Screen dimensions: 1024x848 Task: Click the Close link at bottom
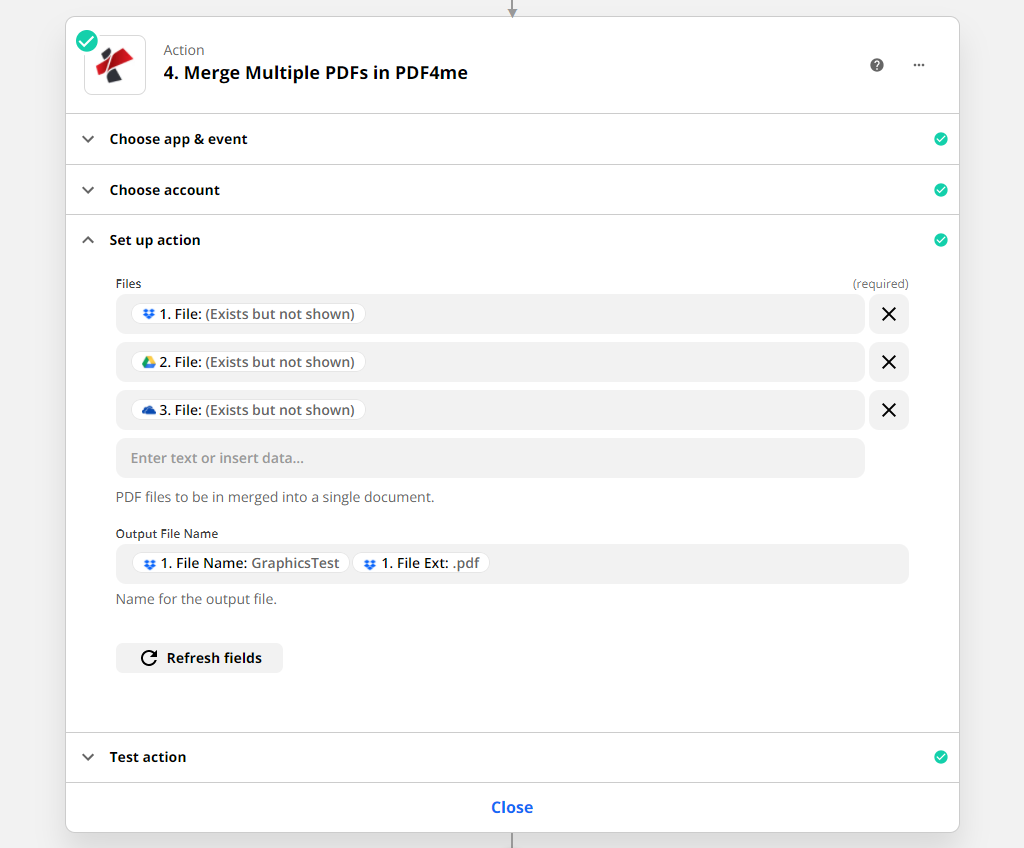point(512,807)
